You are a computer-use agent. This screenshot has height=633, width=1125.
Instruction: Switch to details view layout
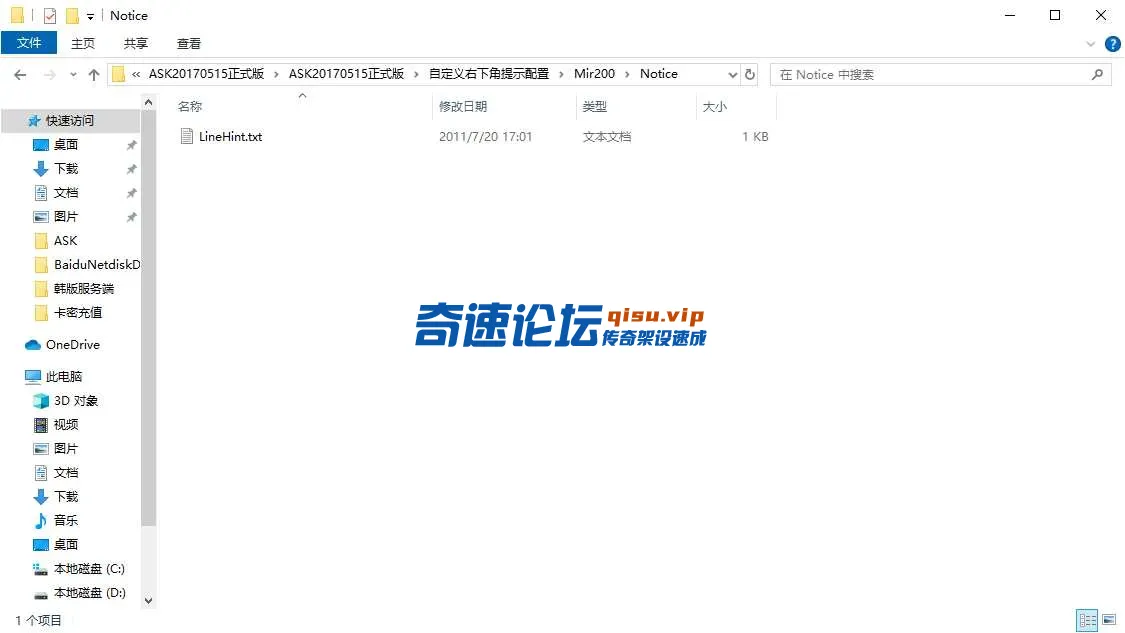(x=1087, y=620)
